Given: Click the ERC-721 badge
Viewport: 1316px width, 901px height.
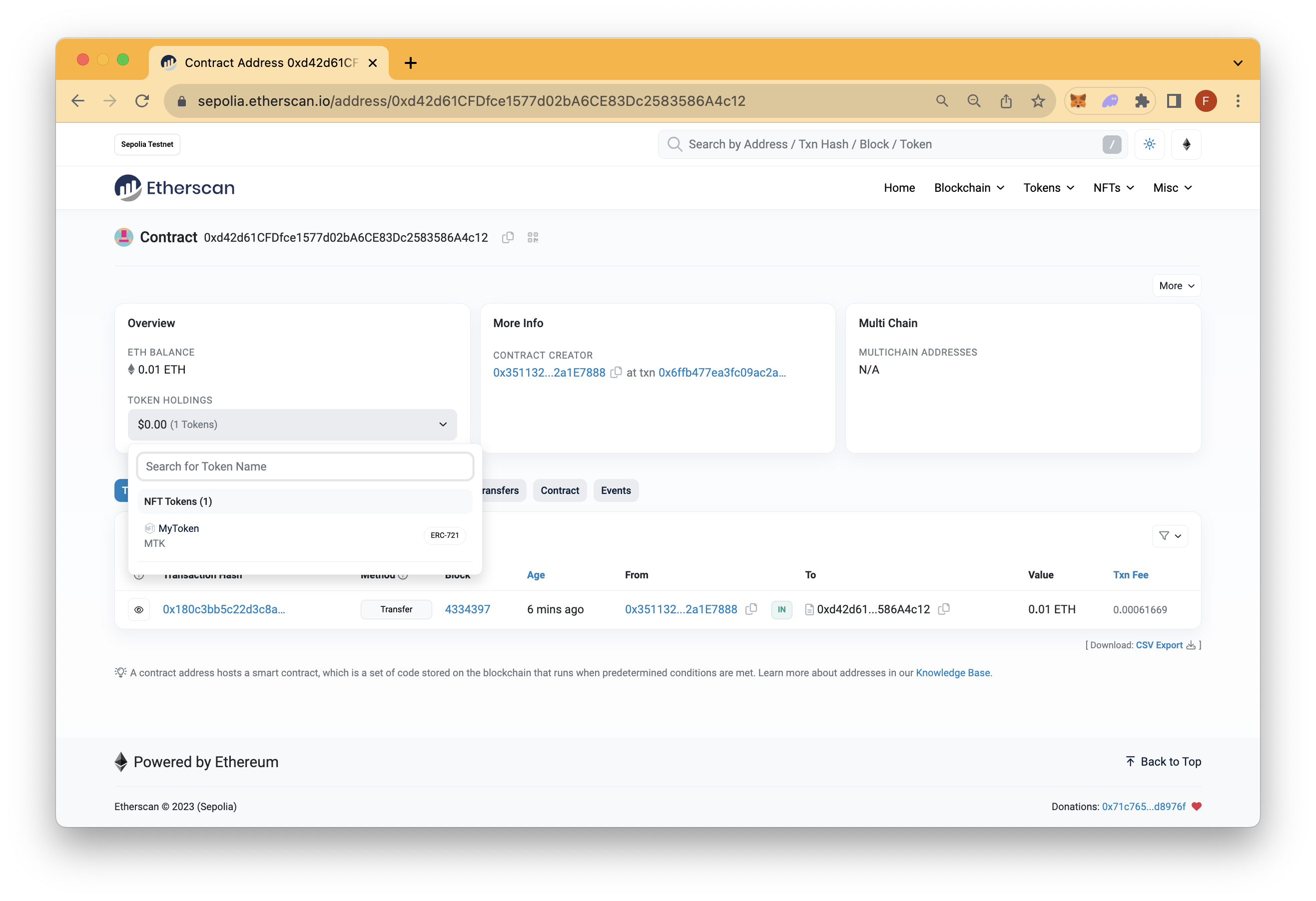Looking at the screenshot, I should 444,535.
